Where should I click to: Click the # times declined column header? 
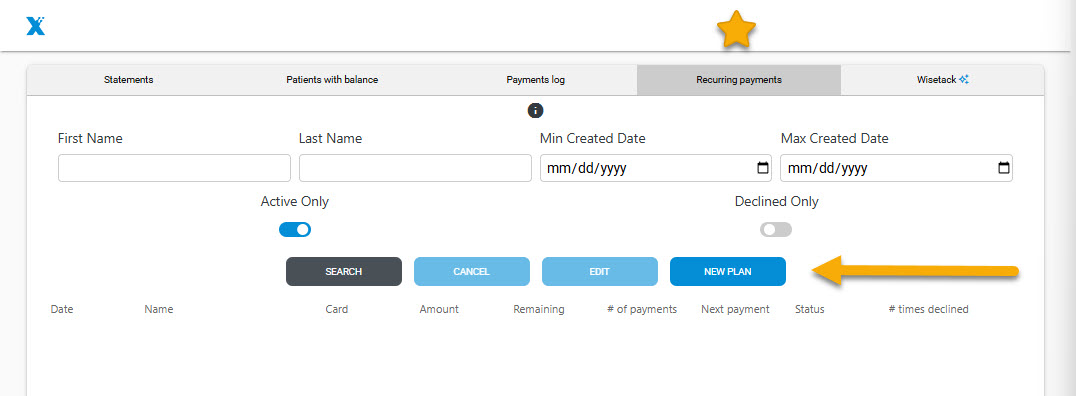tap(928, 310)
